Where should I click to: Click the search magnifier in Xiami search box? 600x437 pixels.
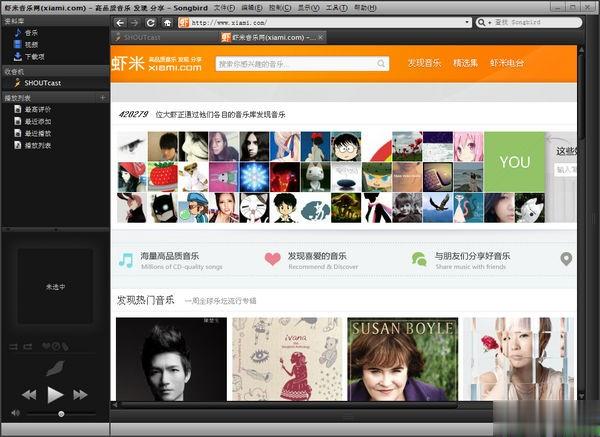pos(381,64)
